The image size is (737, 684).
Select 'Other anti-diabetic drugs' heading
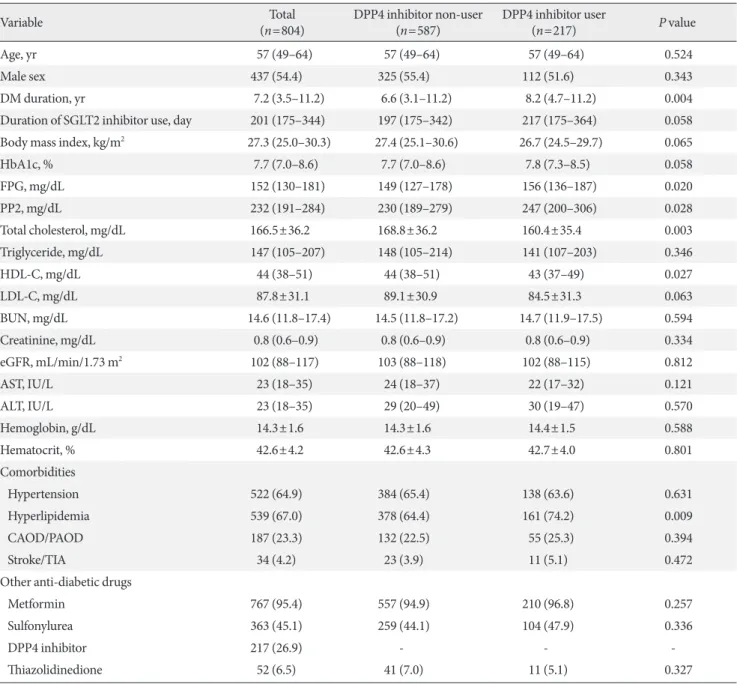66,582
